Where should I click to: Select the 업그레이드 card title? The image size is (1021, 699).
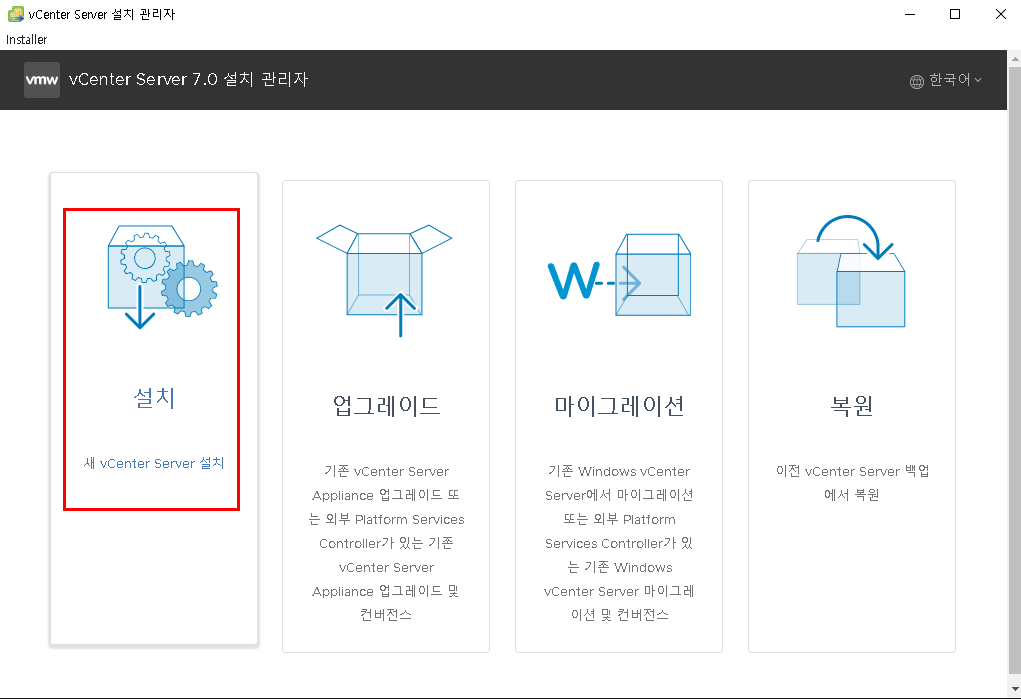pyautogui.click(x=386, y=406)
